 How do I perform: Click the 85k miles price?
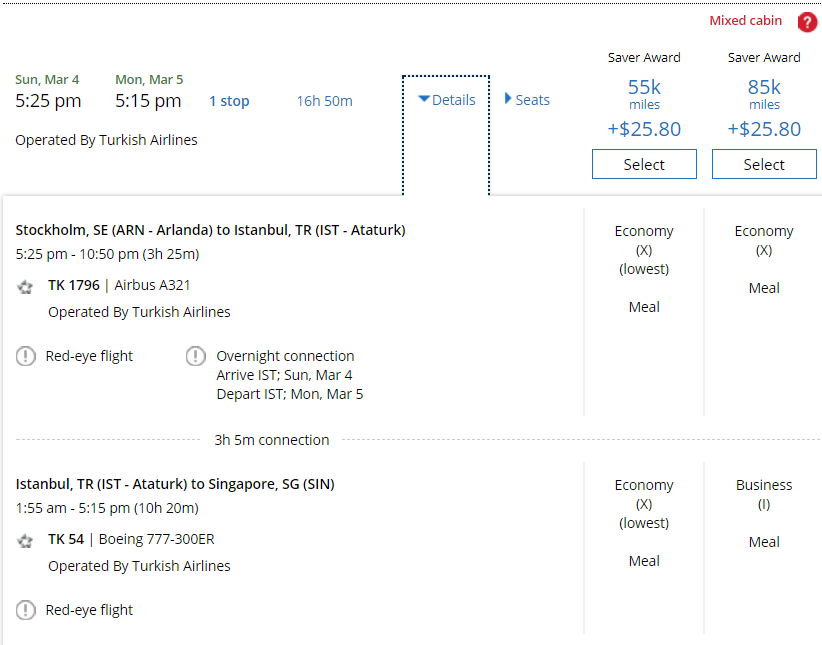tap(764, 88)
